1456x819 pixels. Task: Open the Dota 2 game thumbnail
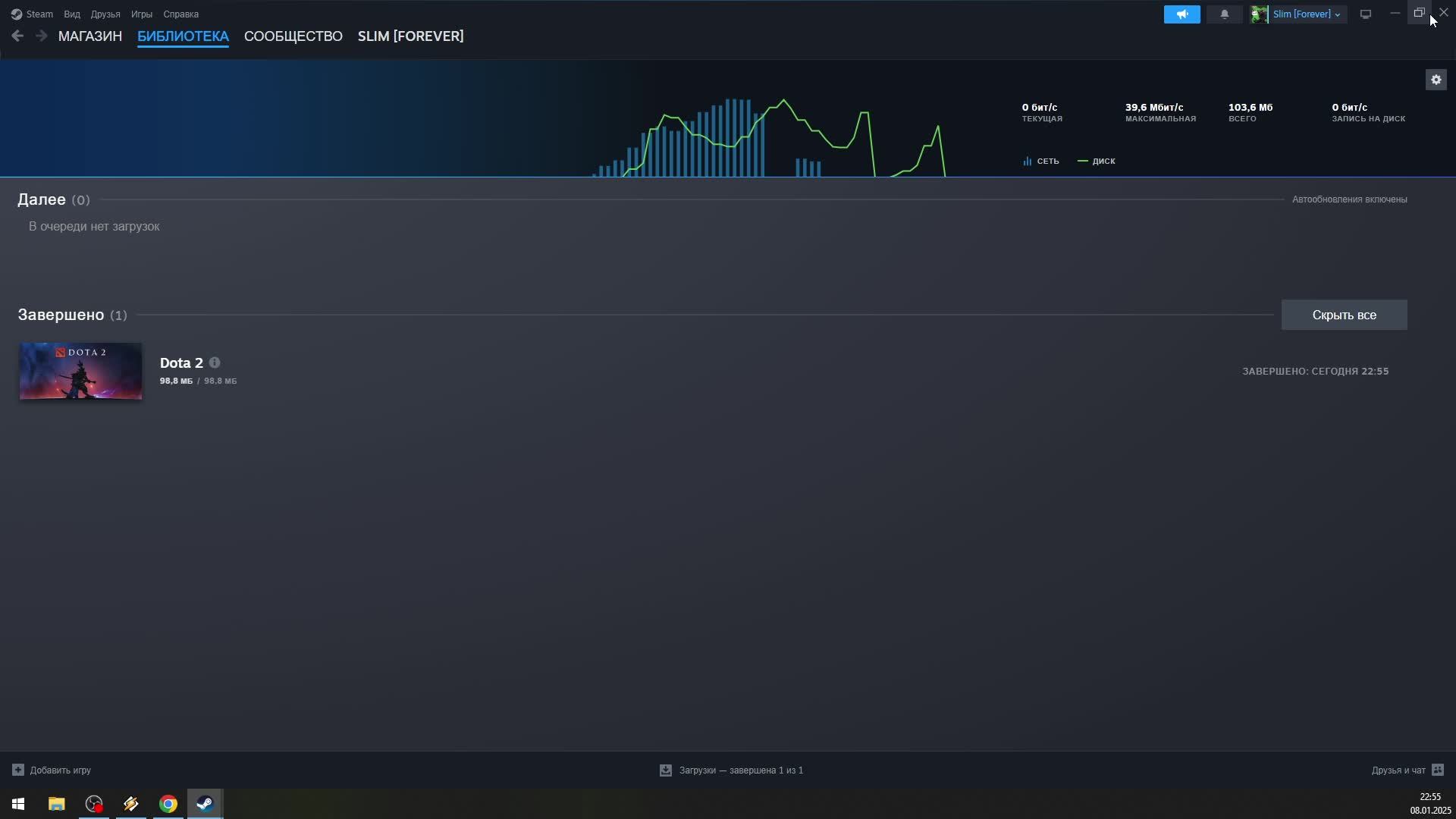[80, 371]
